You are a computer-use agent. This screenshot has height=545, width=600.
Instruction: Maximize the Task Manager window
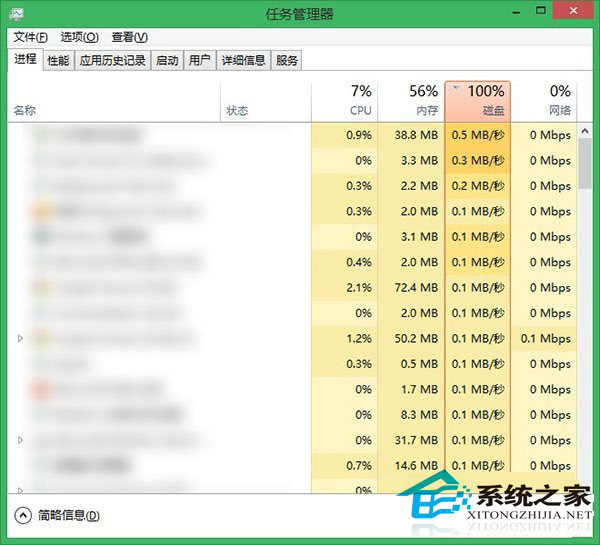point(541,11)
